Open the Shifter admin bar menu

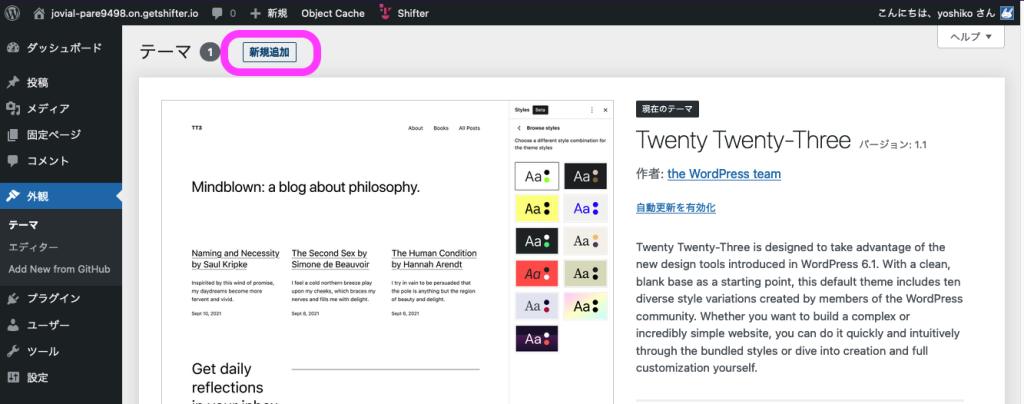(404, 13)
